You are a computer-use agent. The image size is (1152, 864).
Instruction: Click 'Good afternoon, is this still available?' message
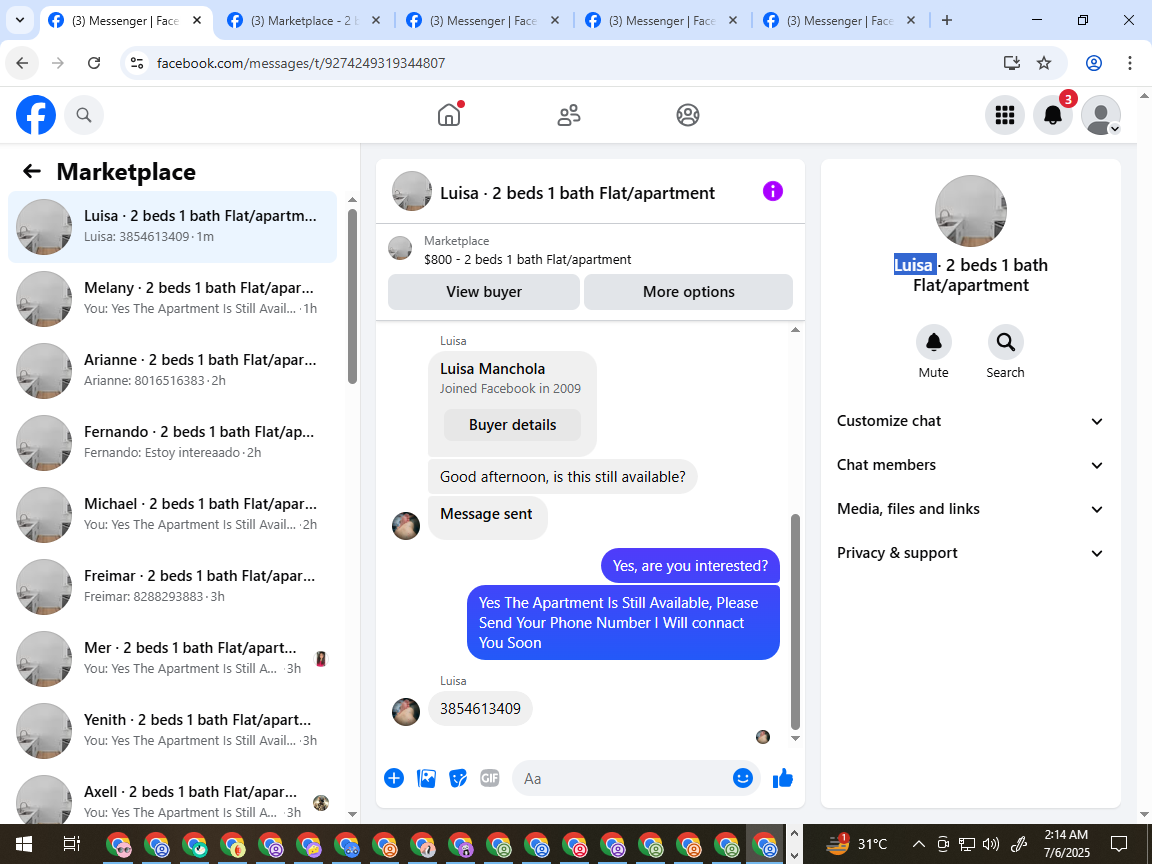pos(562,477)
